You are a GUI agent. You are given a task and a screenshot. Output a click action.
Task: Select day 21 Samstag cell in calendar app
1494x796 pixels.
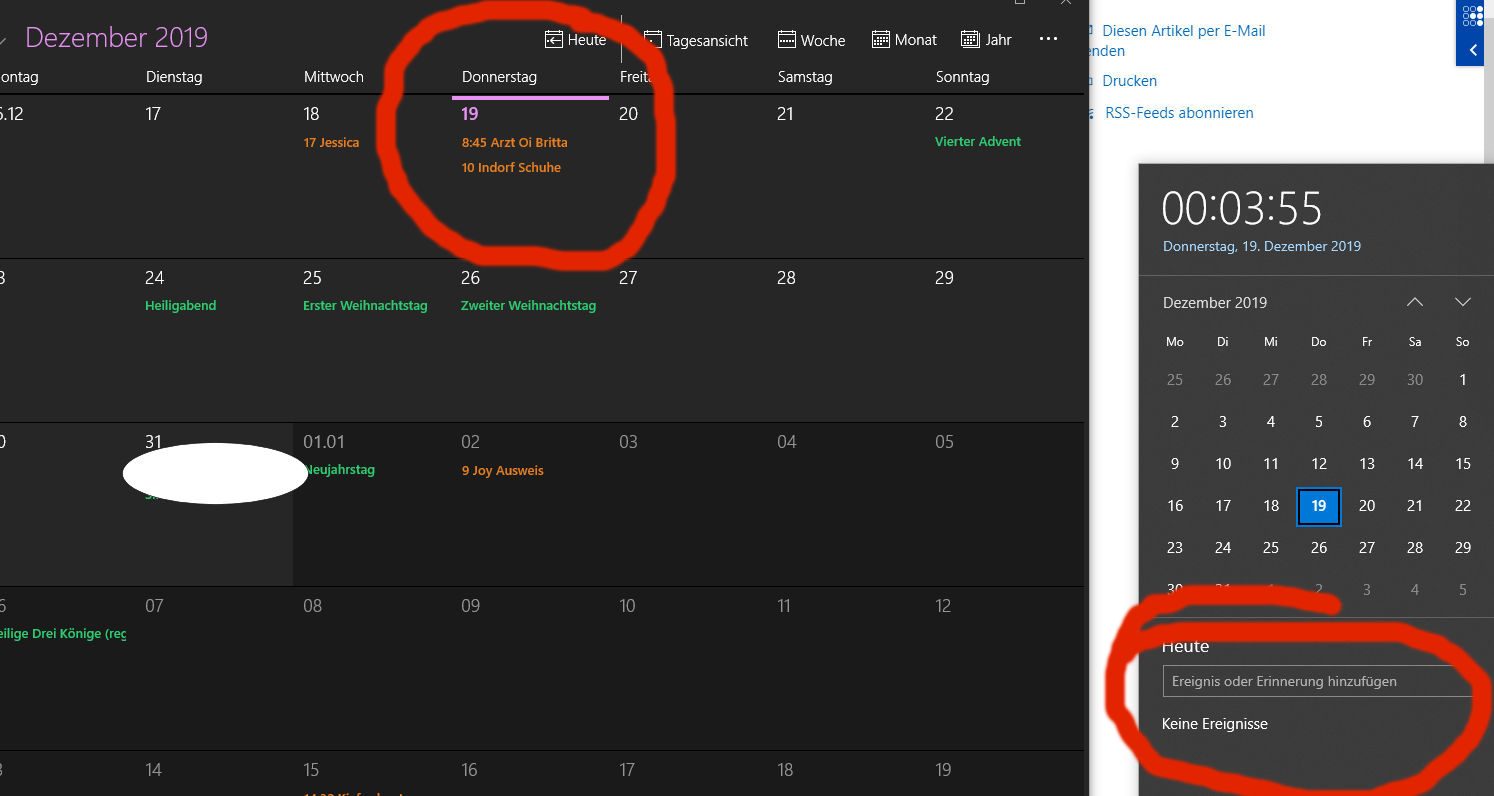[847, 176]
